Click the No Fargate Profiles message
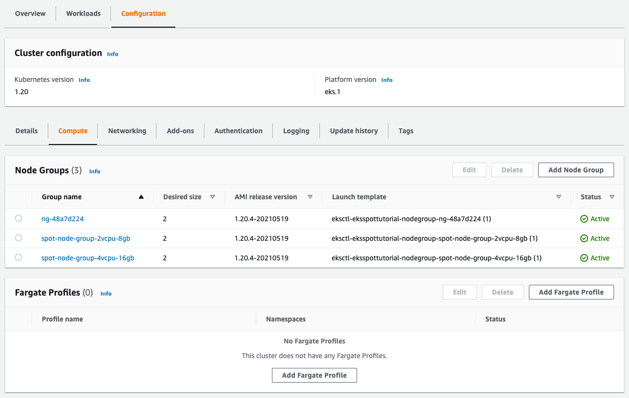This screenshot has height=398, width=629. click(314, 341)
